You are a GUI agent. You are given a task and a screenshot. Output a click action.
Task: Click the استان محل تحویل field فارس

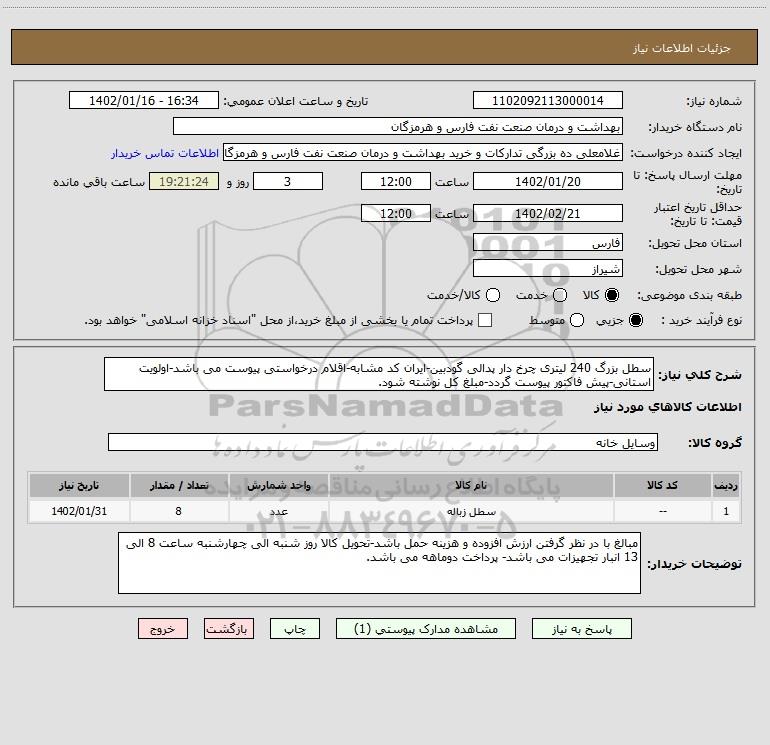(x=548, y=242)
